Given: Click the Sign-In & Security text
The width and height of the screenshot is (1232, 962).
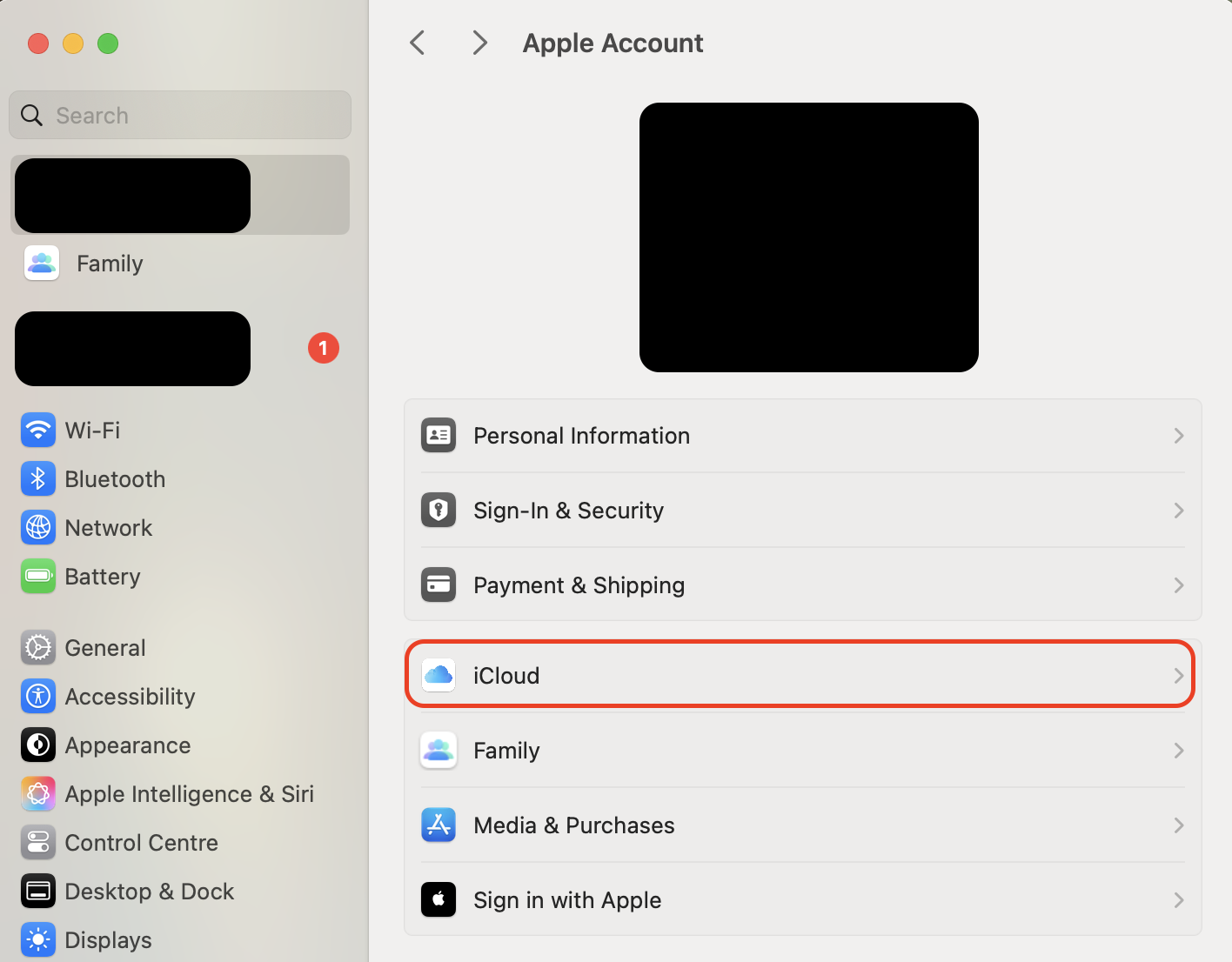Looking at the screenshot, I should point(568,511).
